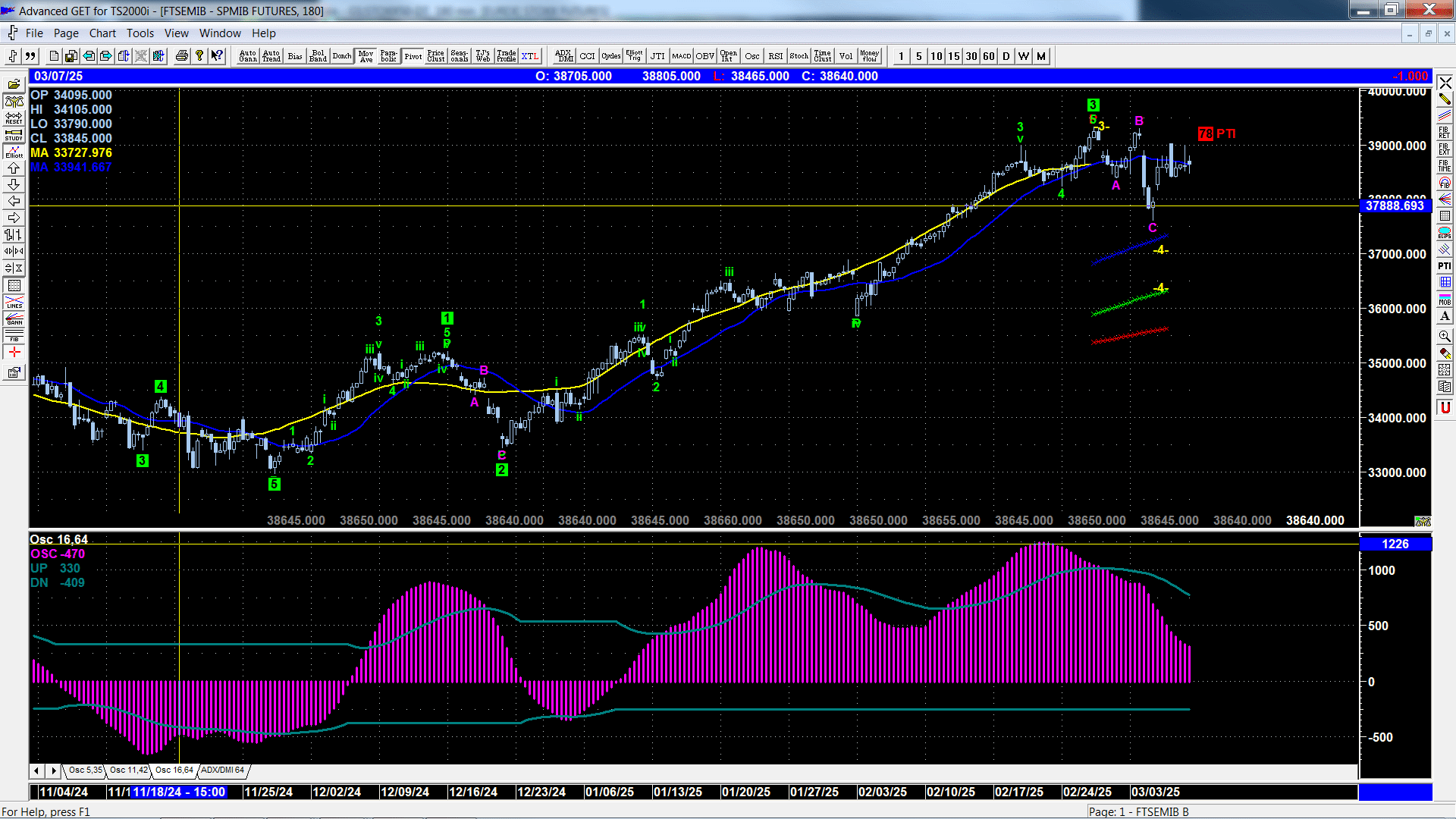Open the Elliott wave tool
Image resolution: width=1456 pixels, height=819 pixels.
coord(14,151)
